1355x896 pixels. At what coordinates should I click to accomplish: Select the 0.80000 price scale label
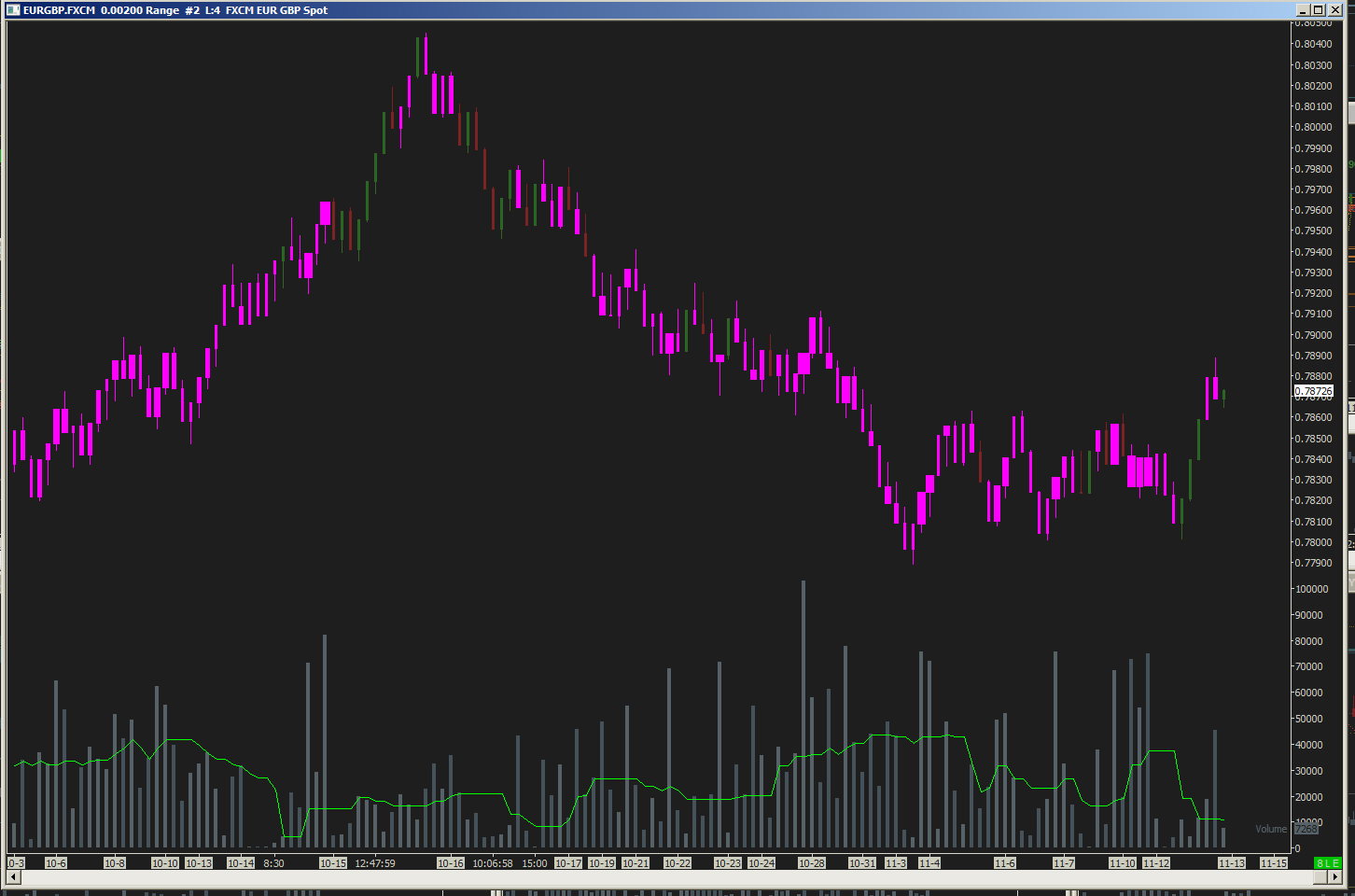click(1314, 127)
